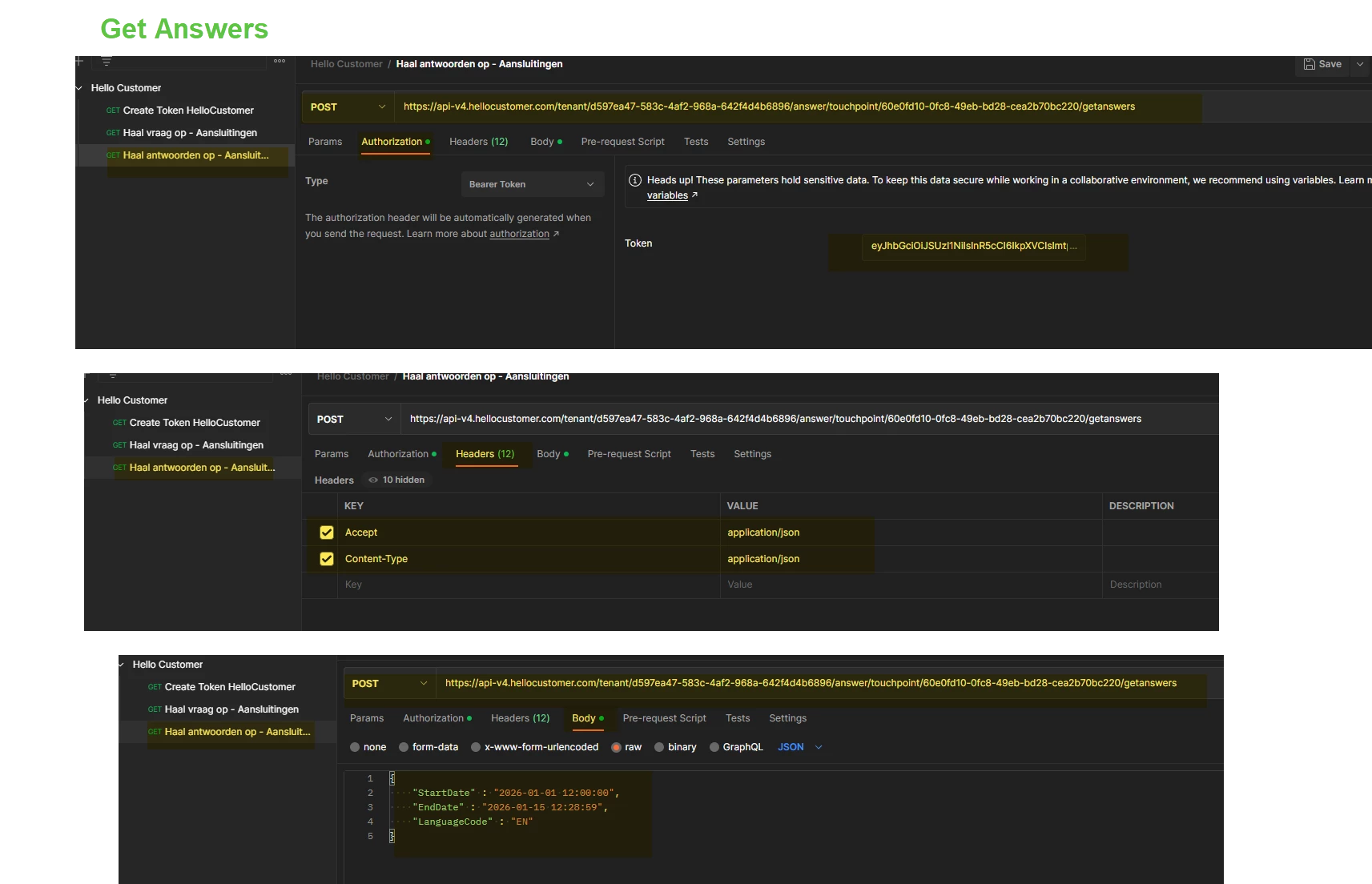Select the highlighted Headers (12) tab
Viewport: 1372px width, 884px height.
point(485,454)
